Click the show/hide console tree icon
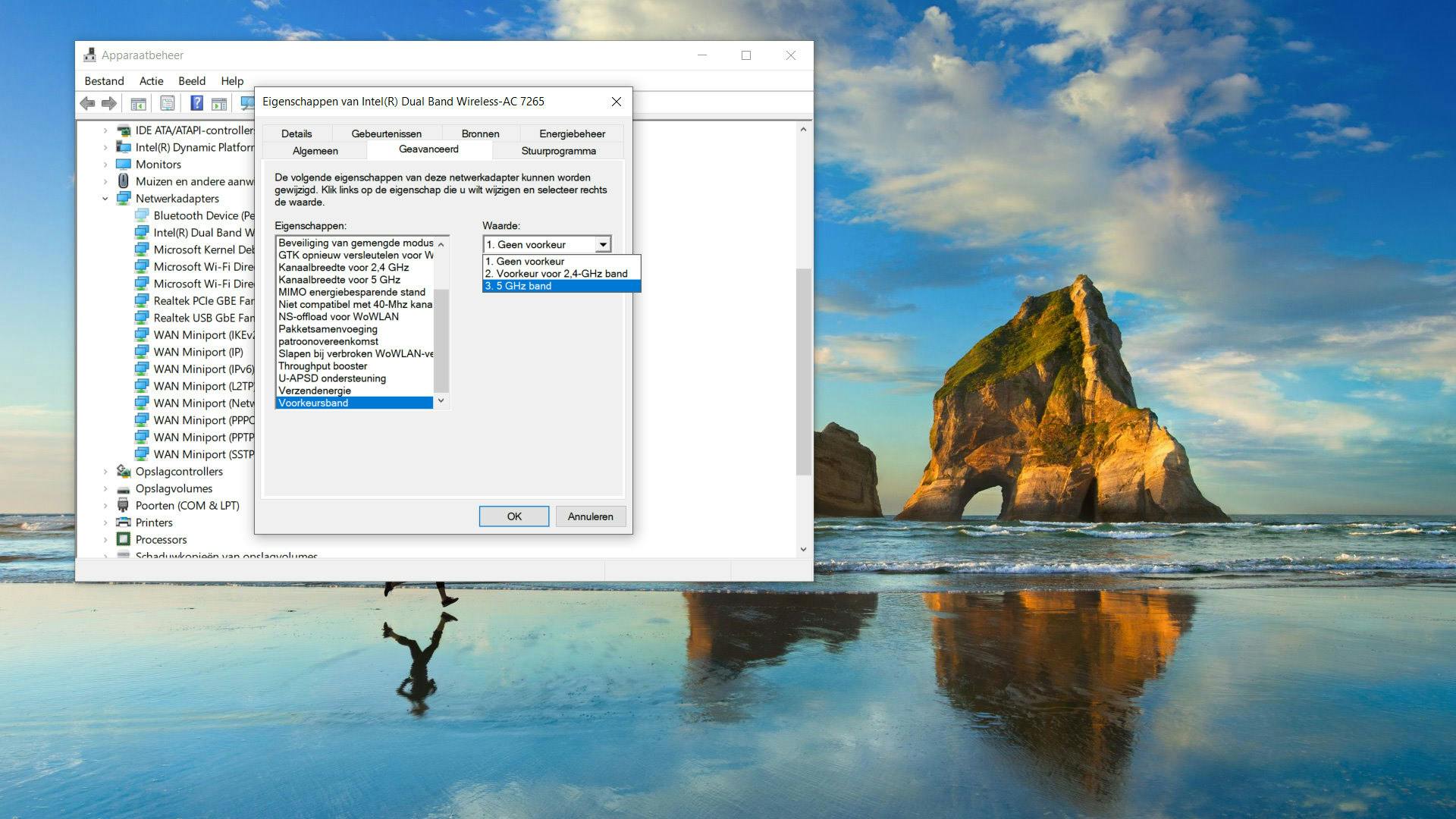The height and width of the screenshot is (819, 1456). coord(138,103)
